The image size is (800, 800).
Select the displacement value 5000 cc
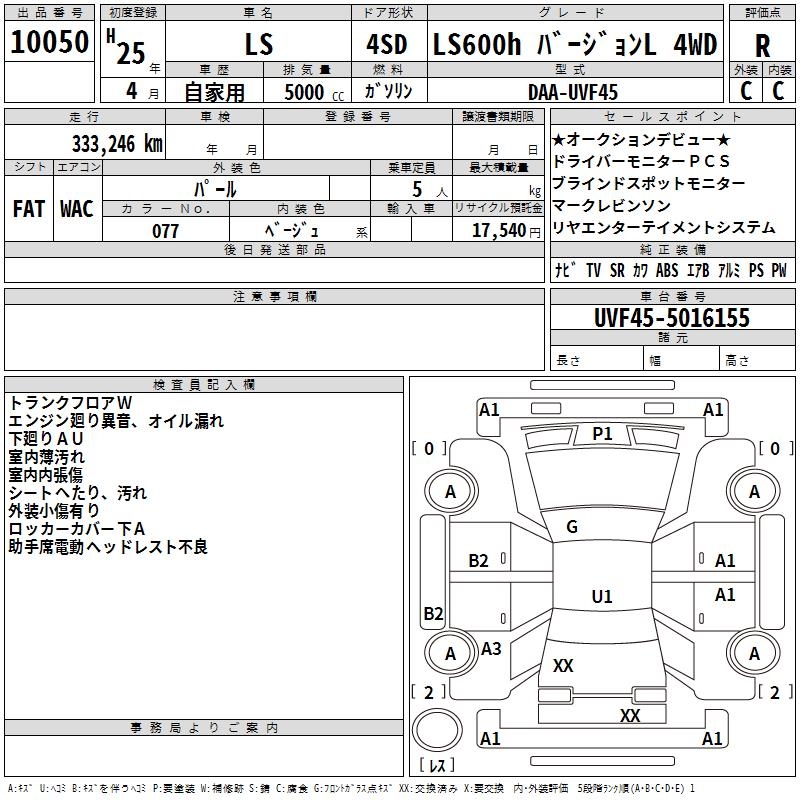(314, 92)
